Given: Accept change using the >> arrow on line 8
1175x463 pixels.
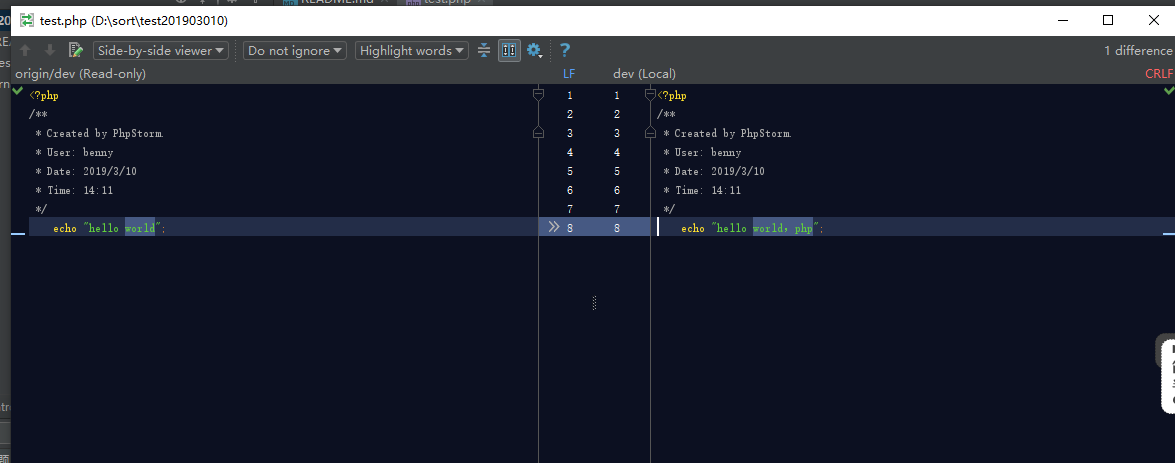Looking at the screenshot, I should [x=554, y=227].
